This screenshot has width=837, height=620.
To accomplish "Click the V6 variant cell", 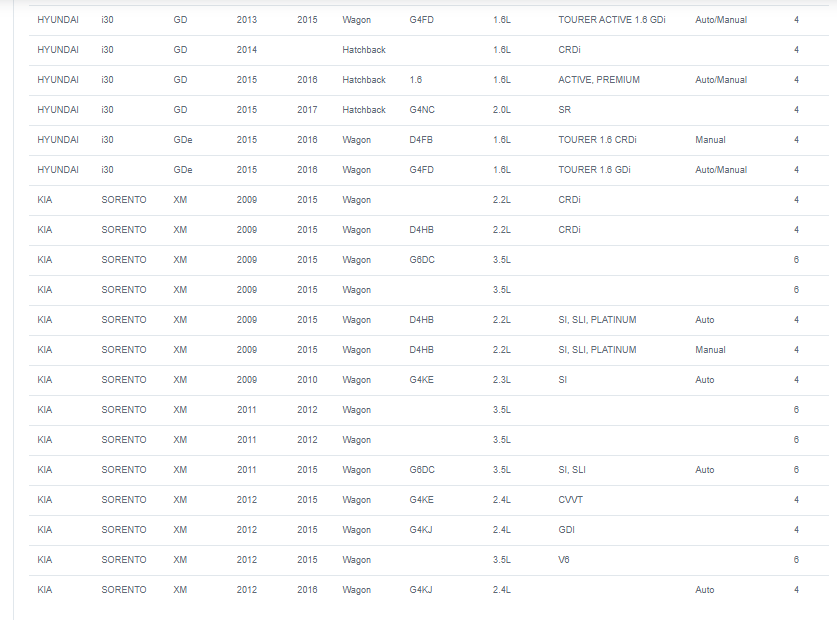I will pos(564,559).
